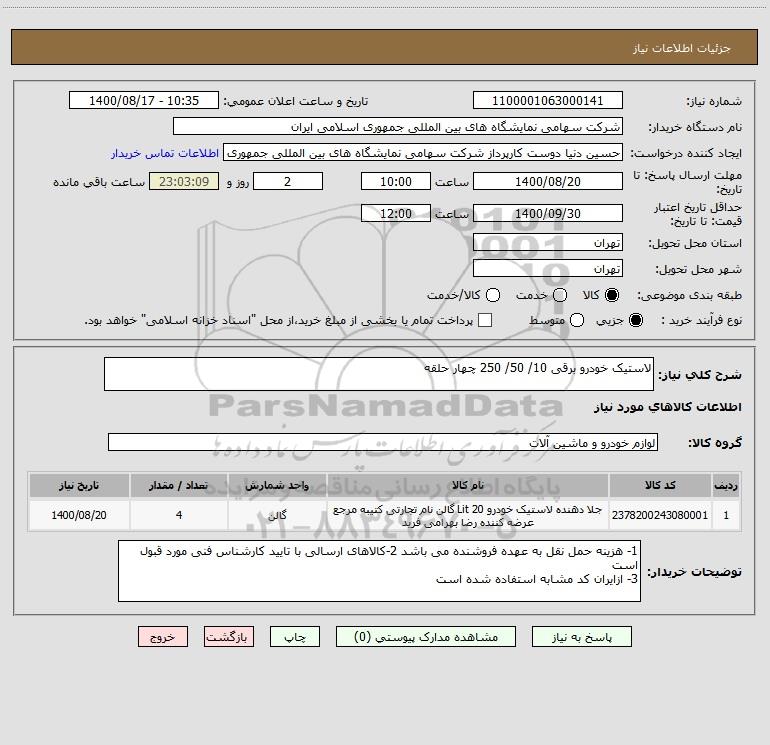Click the remaining days field showing 2
Screen dimensions: 770x745
pyautogui.click(x=288, y=181)
